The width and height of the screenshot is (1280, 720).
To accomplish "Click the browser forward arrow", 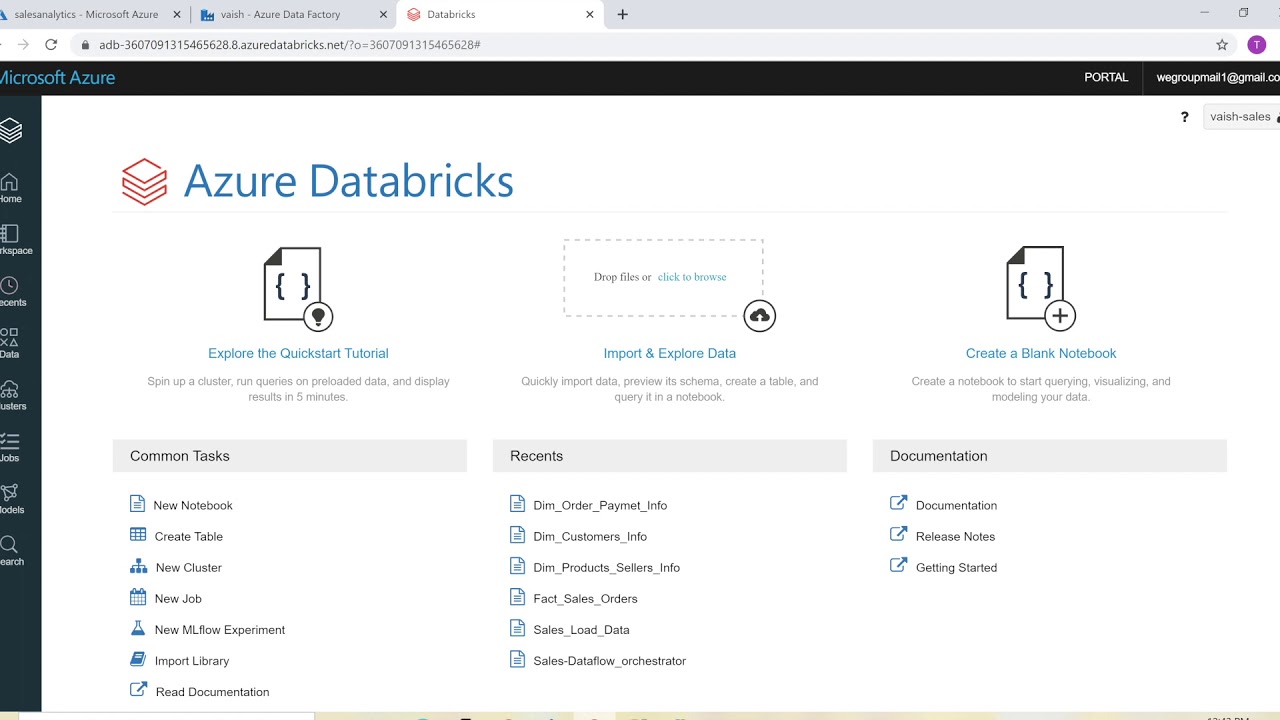I will coord(23,45).
